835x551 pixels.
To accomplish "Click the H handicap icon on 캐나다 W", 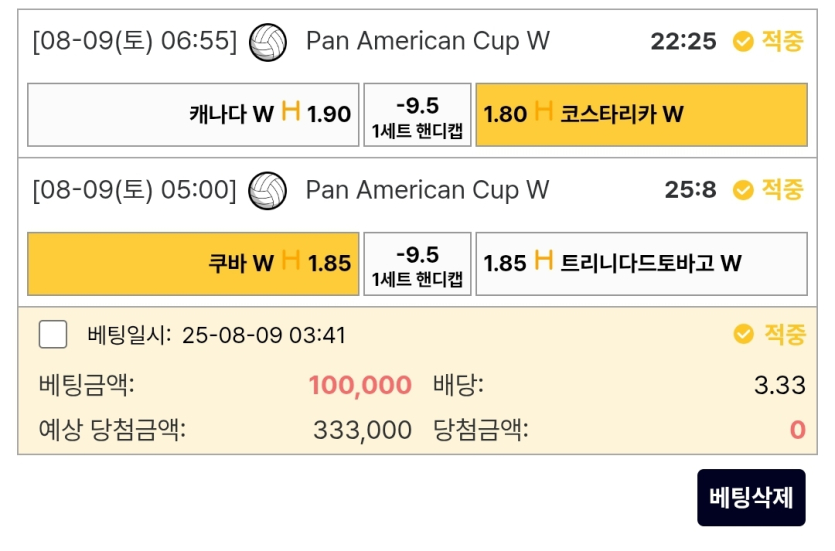I will click(291, 112).
